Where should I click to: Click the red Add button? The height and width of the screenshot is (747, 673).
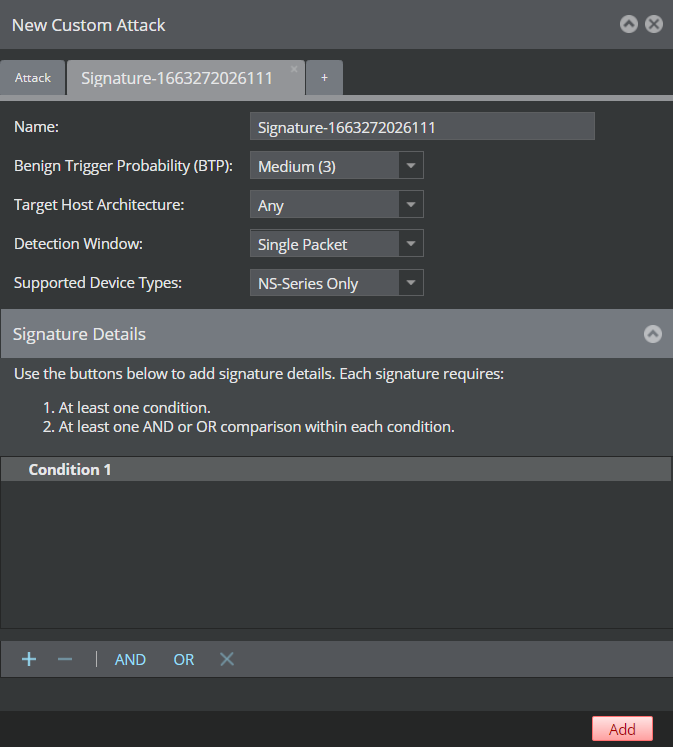(622, 729)
